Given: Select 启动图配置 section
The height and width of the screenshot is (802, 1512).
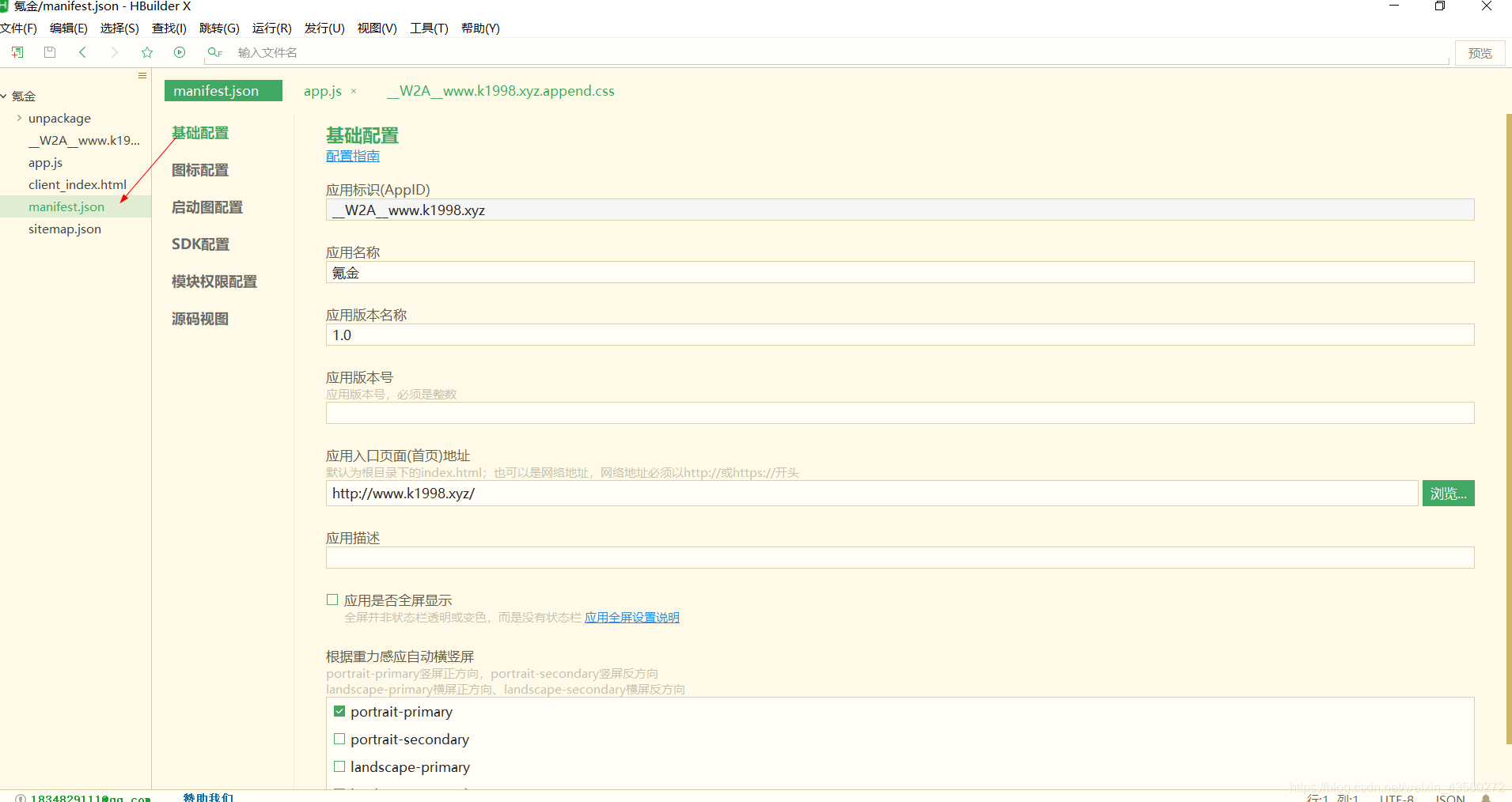Looking at the screenshot, I should coord(207,207).
